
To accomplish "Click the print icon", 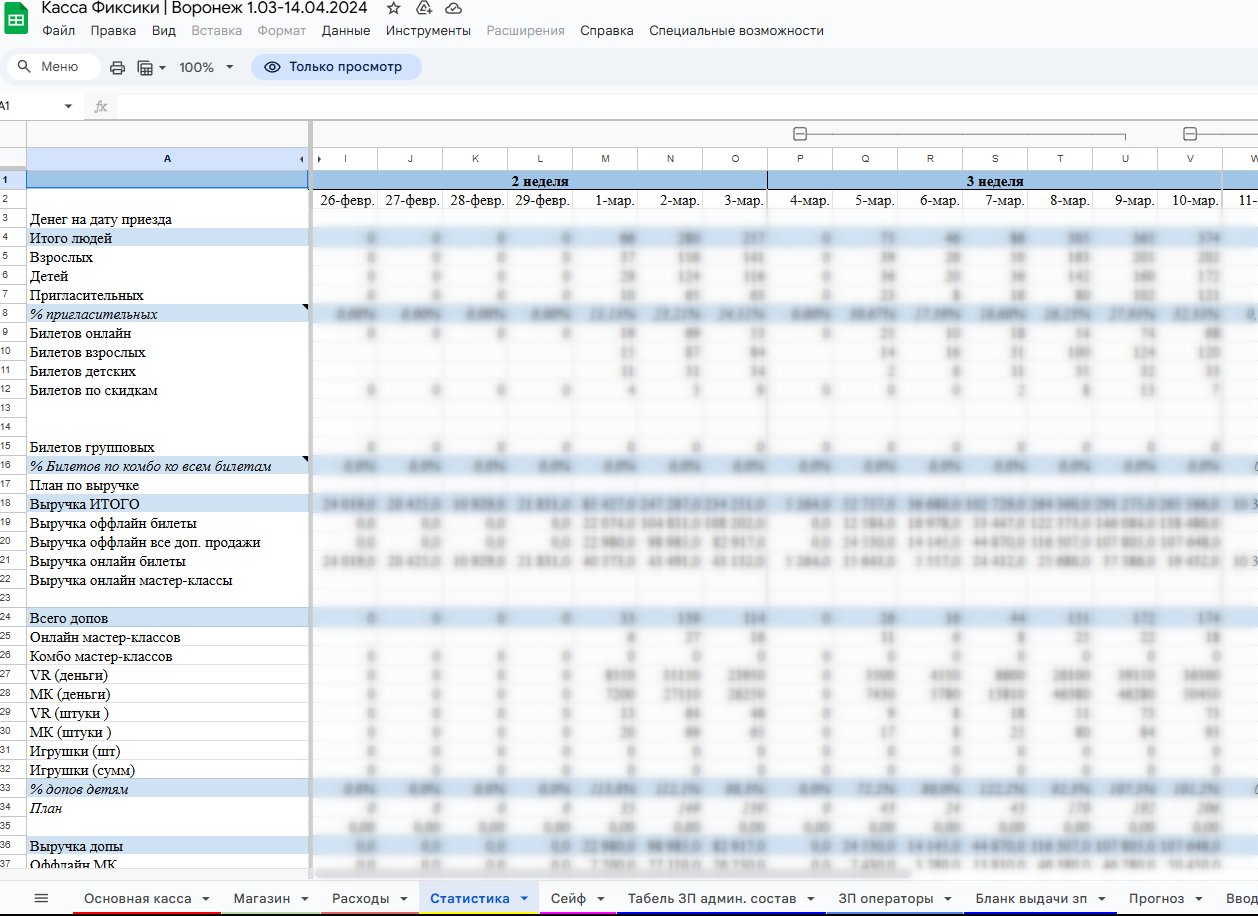I will [117, 67].
